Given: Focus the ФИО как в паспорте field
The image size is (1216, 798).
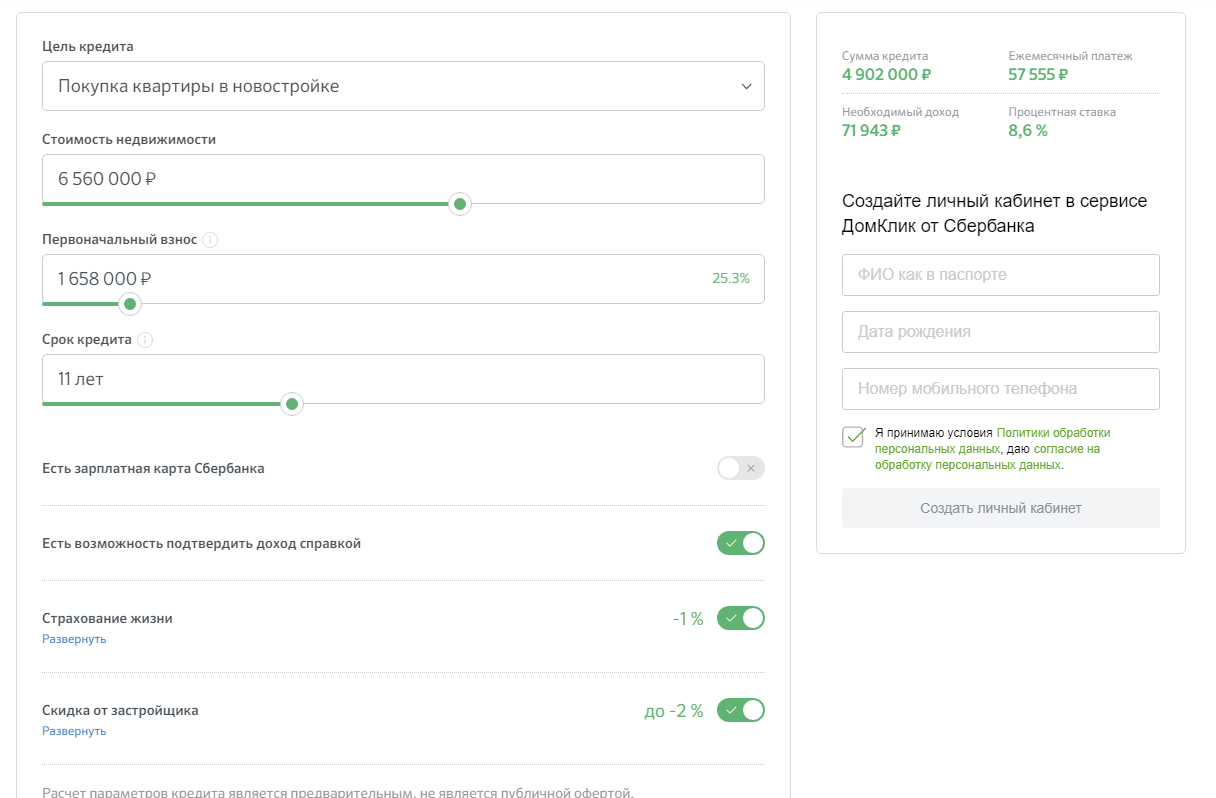Looking at the screenshot, I should 1000,275.
